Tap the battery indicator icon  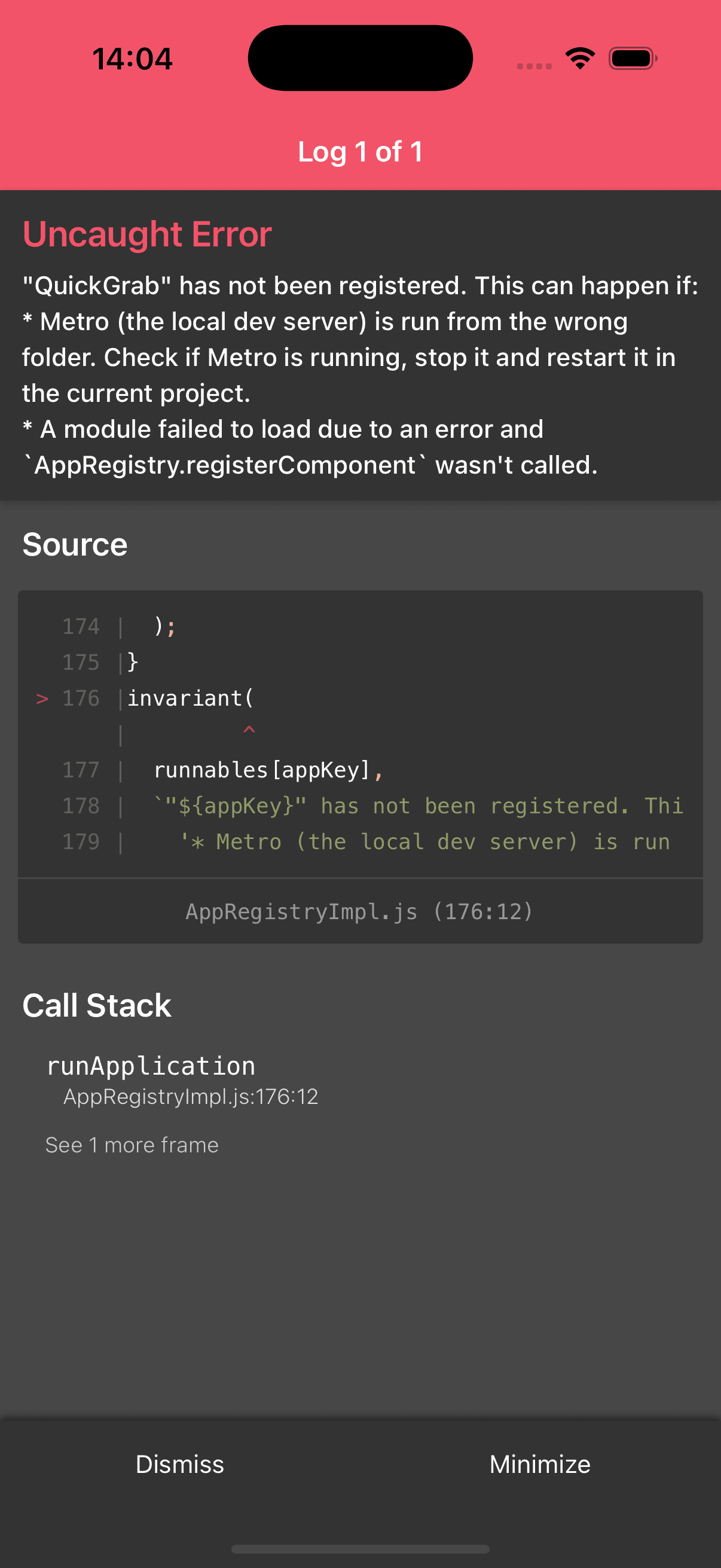point(632,59)
